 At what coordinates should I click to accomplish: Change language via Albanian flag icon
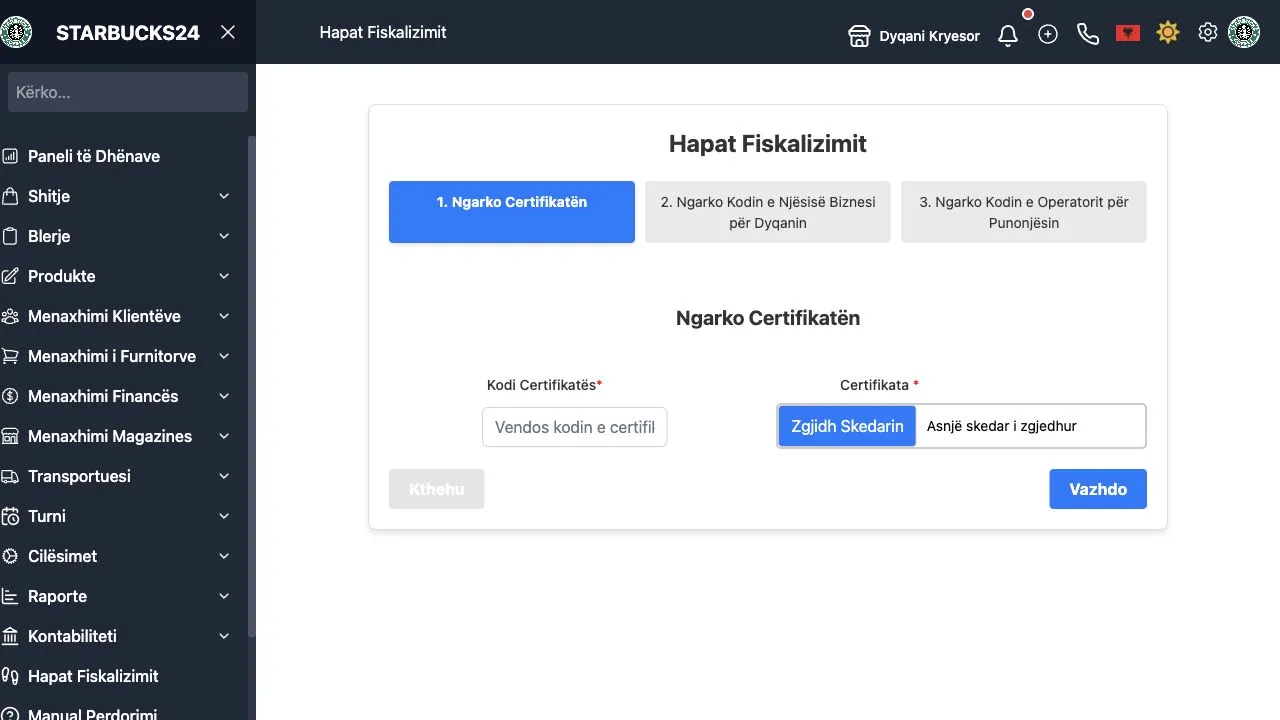1128,33
